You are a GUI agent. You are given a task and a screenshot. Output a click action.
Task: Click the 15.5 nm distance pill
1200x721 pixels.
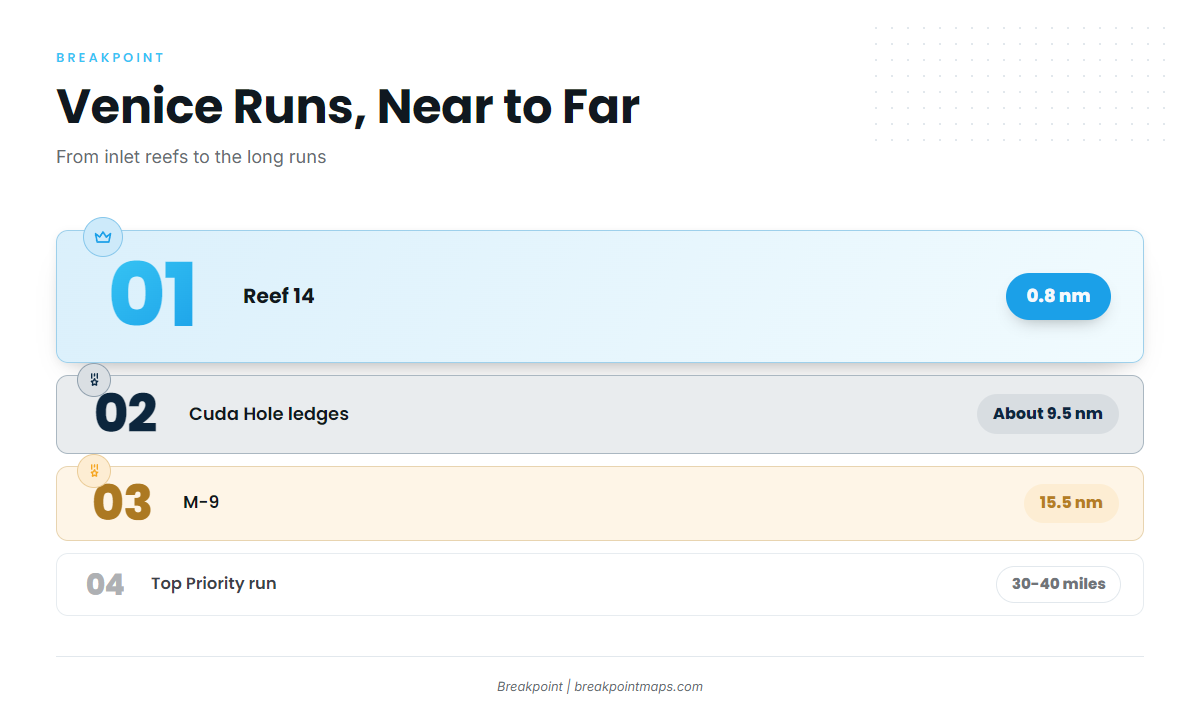click(x=1071, y=503)
